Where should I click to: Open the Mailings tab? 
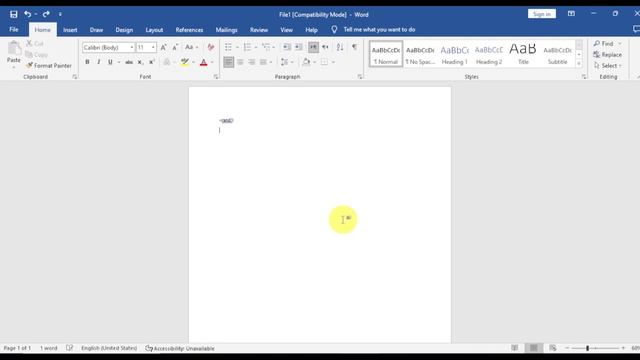(227, 30)
